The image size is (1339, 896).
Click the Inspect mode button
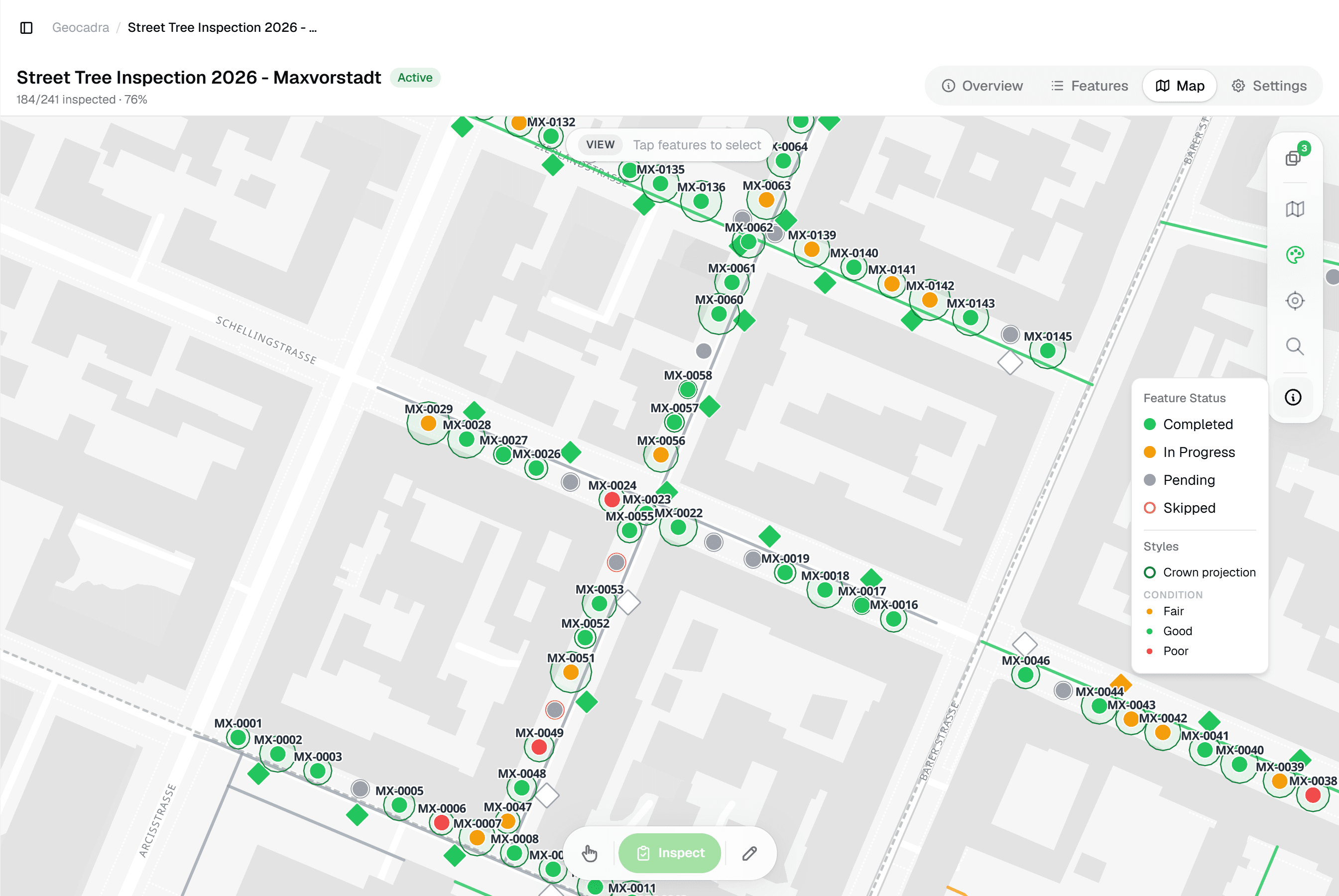670,853
